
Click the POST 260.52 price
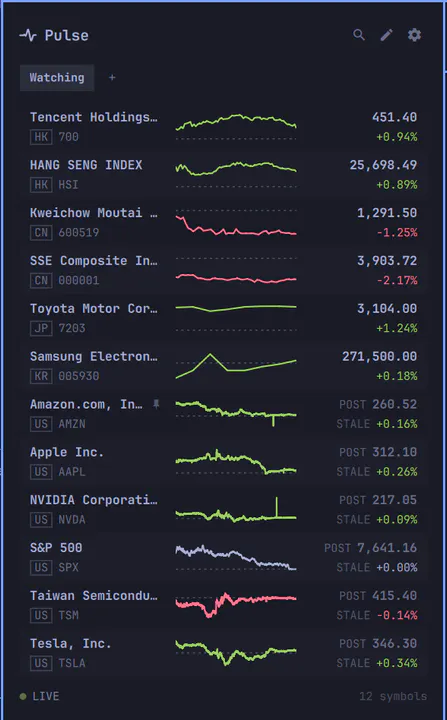pos(378,404)
